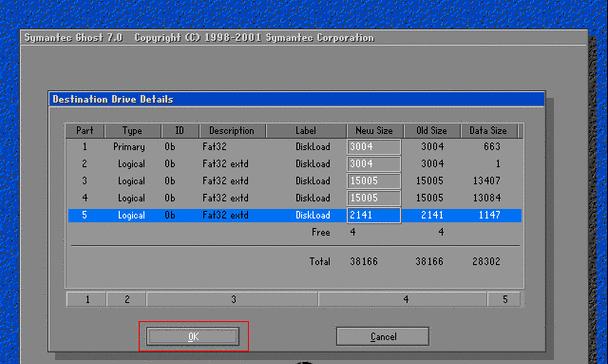Click Data Size value 663

492,147
